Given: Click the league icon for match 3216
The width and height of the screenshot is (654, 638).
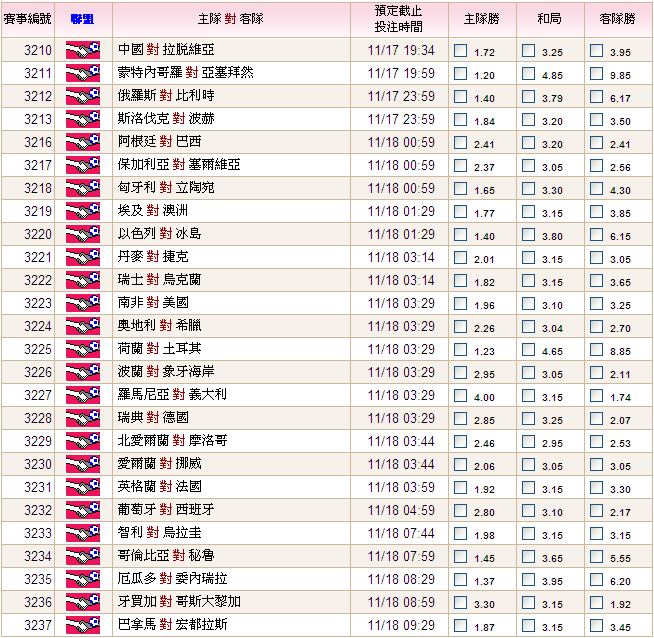Looking at the screenshot, I should point(83,142).
